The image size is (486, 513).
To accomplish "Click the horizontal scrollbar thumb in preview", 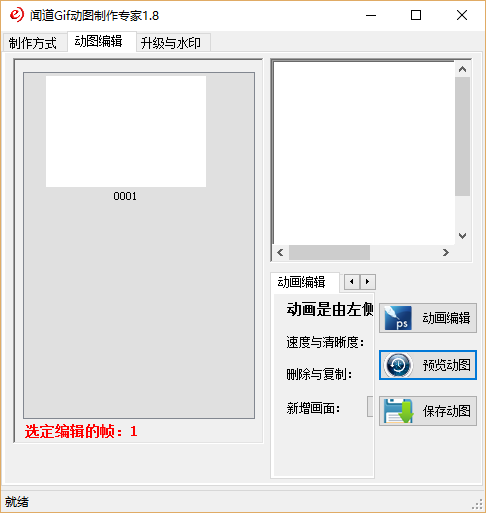I will [329, 253].
